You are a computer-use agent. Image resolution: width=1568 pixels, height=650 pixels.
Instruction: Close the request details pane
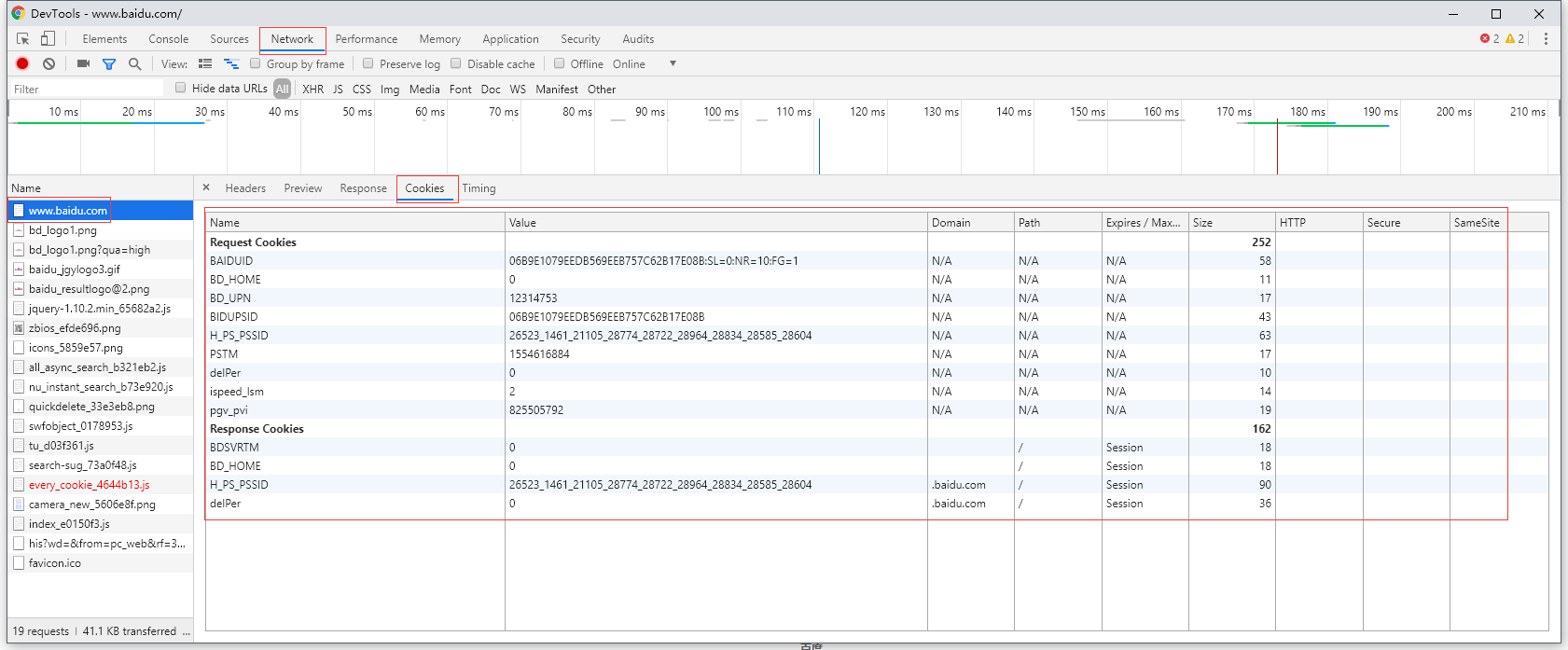point(206,187)
